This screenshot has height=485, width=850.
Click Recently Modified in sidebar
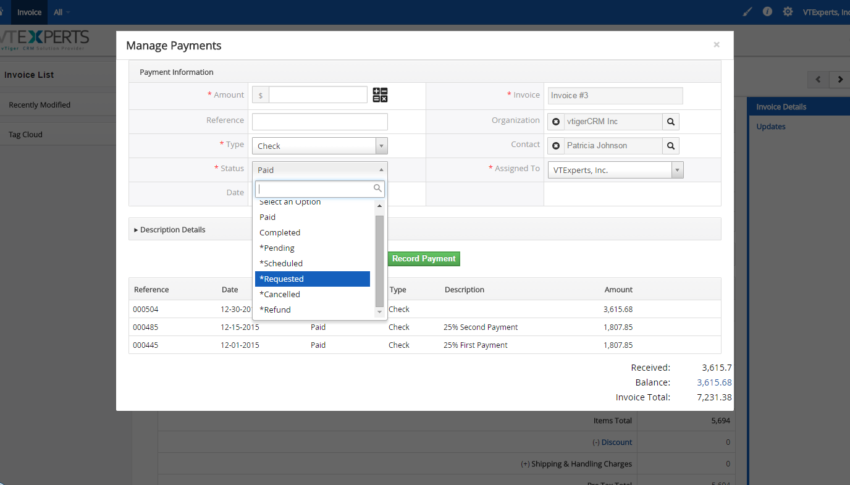click(40, 105)
